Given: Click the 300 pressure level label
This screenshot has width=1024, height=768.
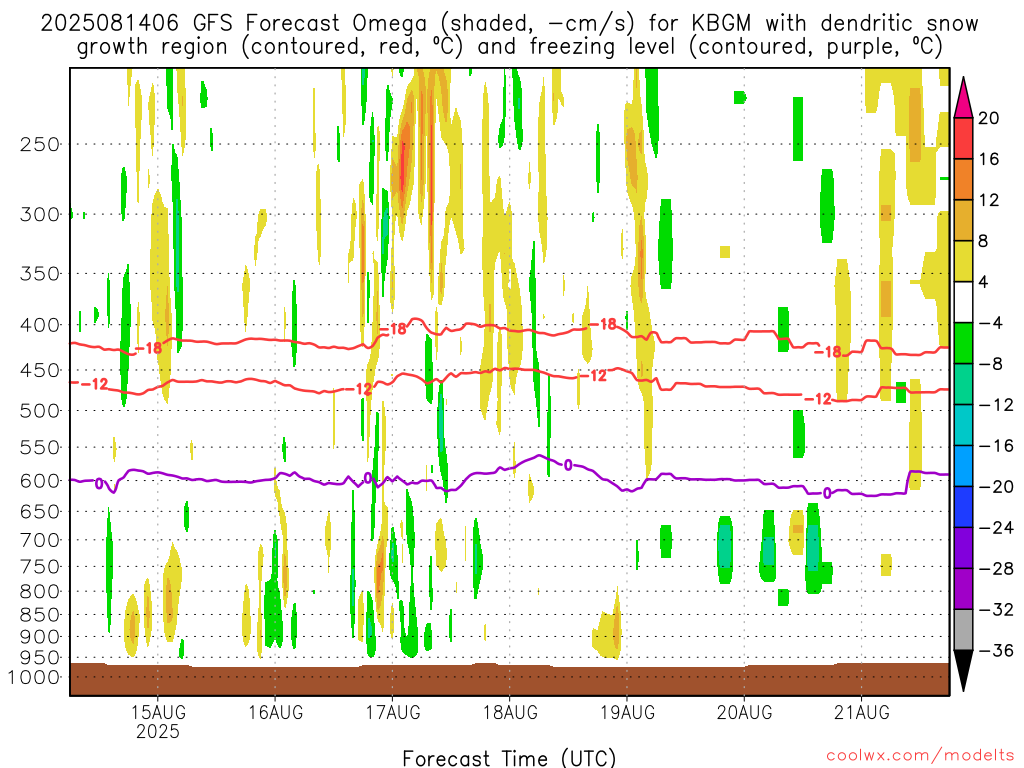Looking at the screenshot, I should point(40,214).
